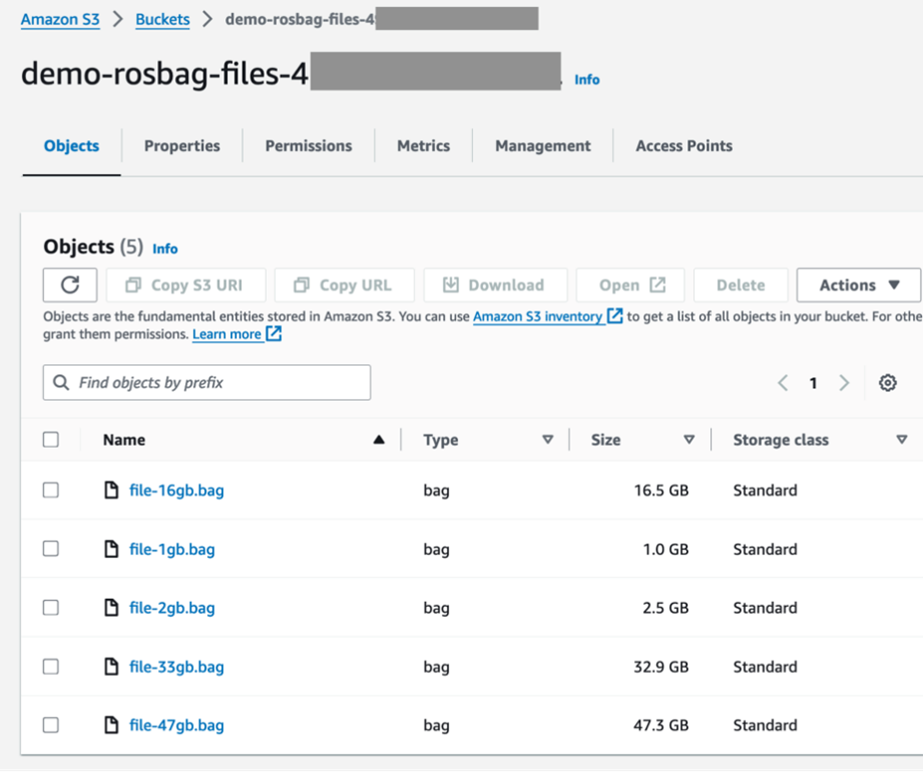Click bag type cell for file-2gb.bag

click(436, 608)
